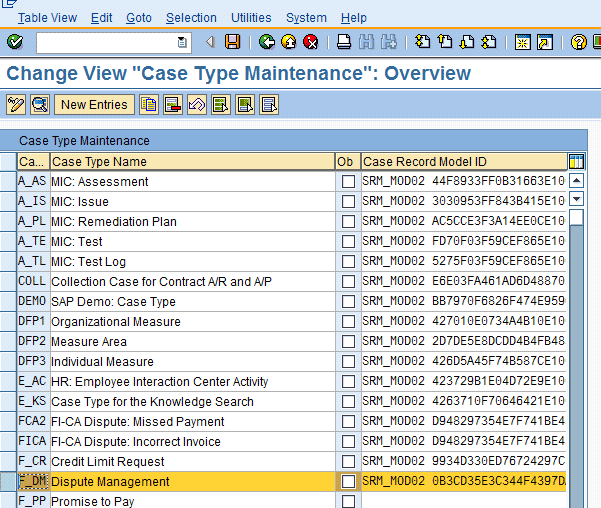Click the green Back arrow icon
Viewport: 601px width, 508px height.
click(x=266, y=42)
